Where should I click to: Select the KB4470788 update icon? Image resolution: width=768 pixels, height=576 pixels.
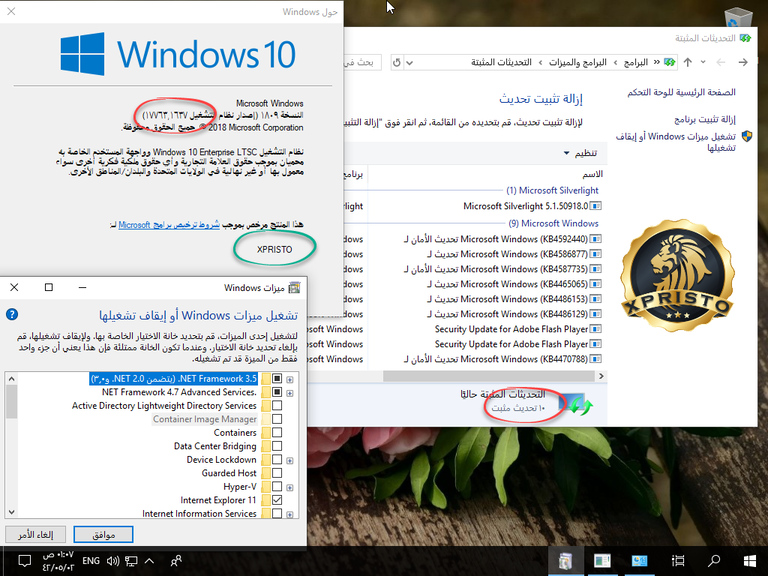click(596, 359)
